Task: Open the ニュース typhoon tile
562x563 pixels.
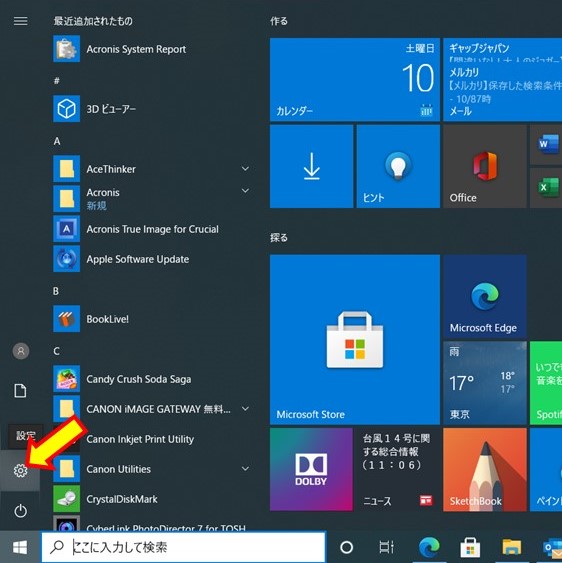Action: click(x=398, y=469)
